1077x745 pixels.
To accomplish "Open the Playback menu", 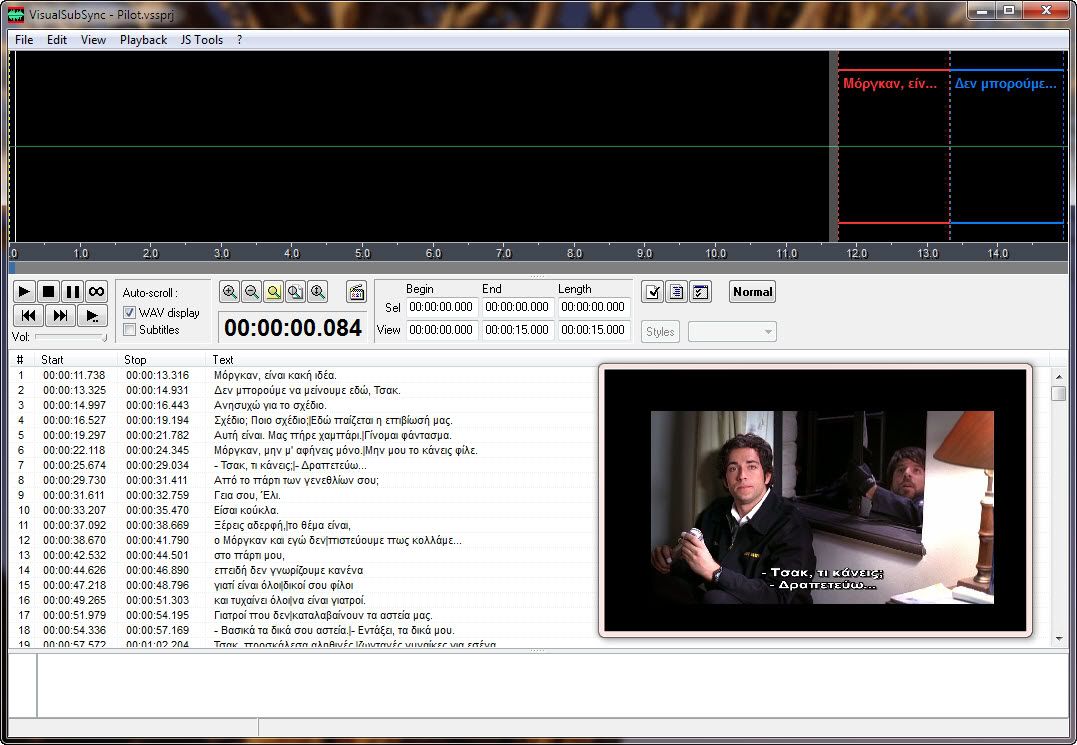I will point(143,40).
